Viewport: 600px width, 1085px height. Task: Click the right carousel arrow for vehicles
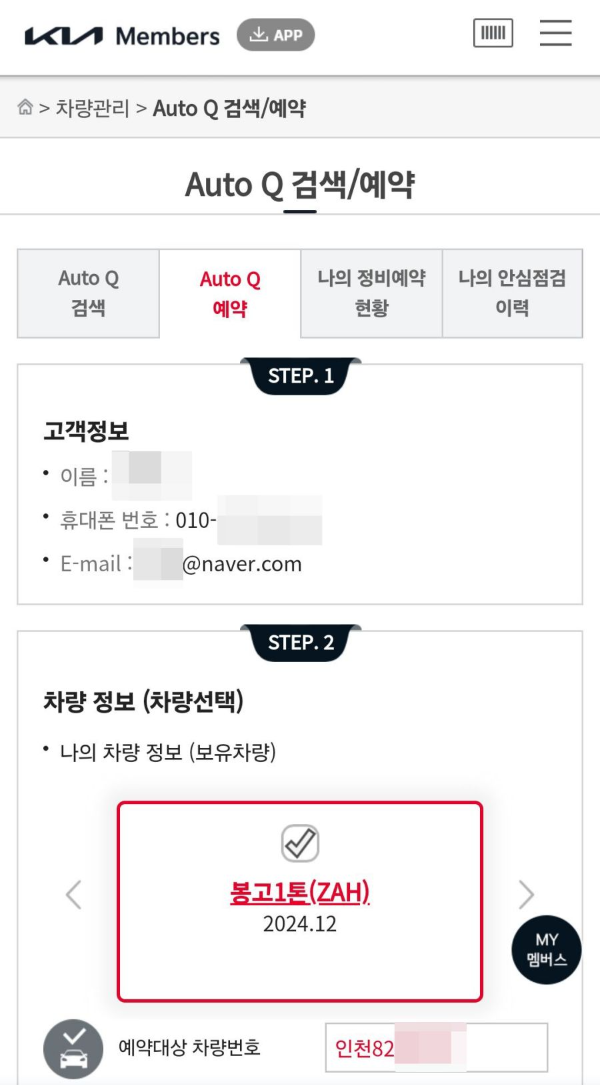coord(524,896)
